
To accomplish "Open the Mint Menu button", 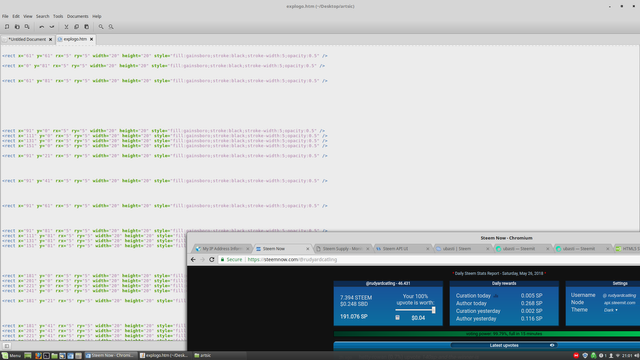I will [11, 356].
